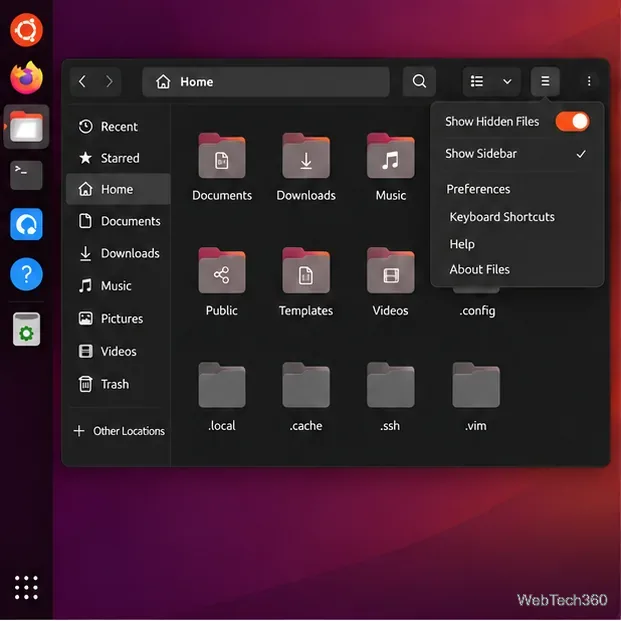Open Trash in the sidebar
The width and height of the screenshot is (621, 621).
(118, 384)
